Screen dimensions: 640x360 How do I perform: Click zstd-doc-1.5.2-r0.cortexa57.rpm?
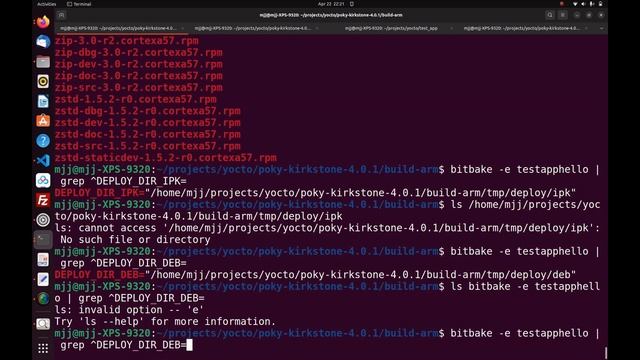[x=148, y=134]
